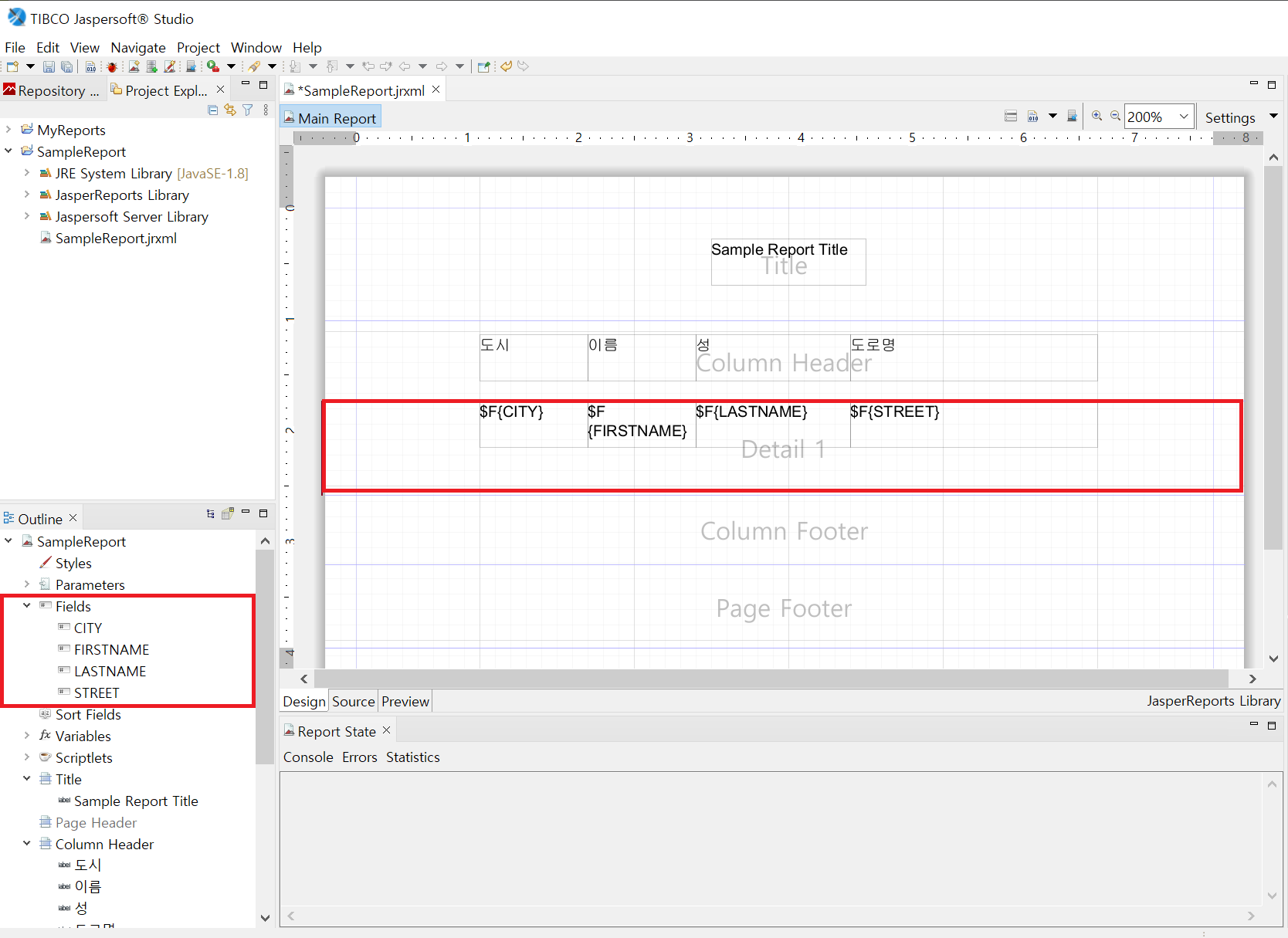The height and width of the screenshot is (938, 1288).
Task: Switch to the Preview tab
Action: coord(405,701)
